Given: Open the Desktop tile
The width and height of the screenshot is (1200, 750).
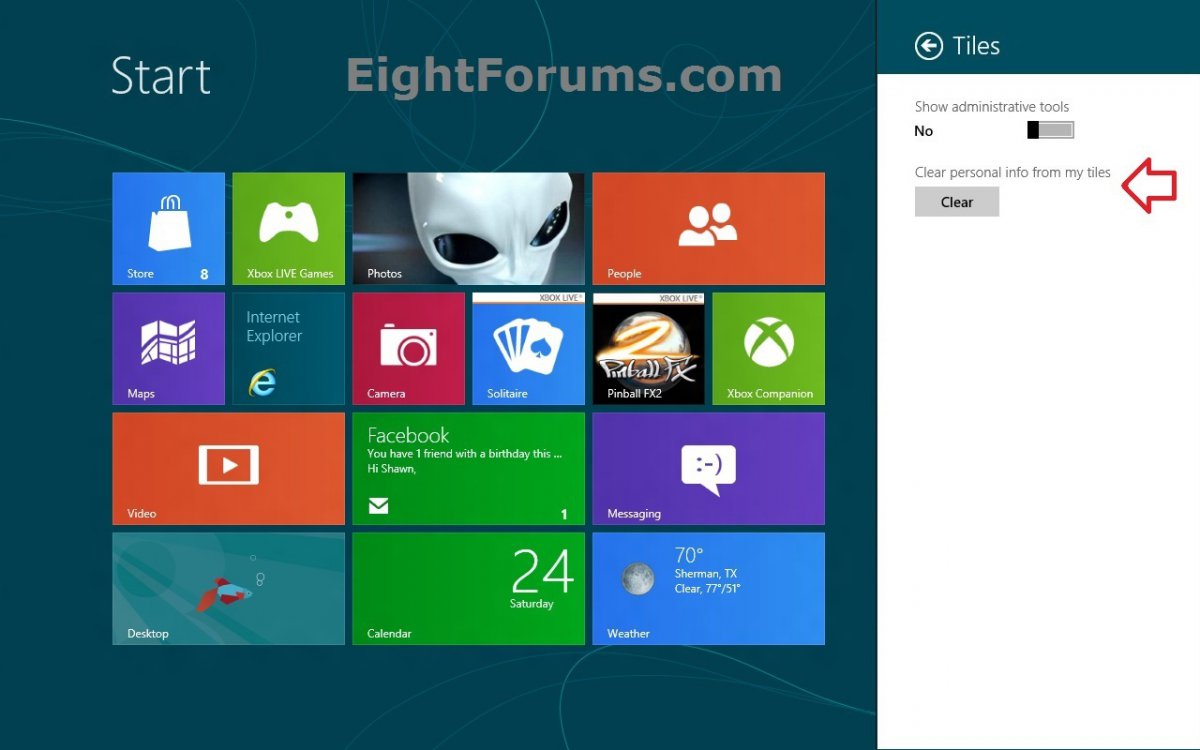Looking at the screenshot, I should coord(228,589).
